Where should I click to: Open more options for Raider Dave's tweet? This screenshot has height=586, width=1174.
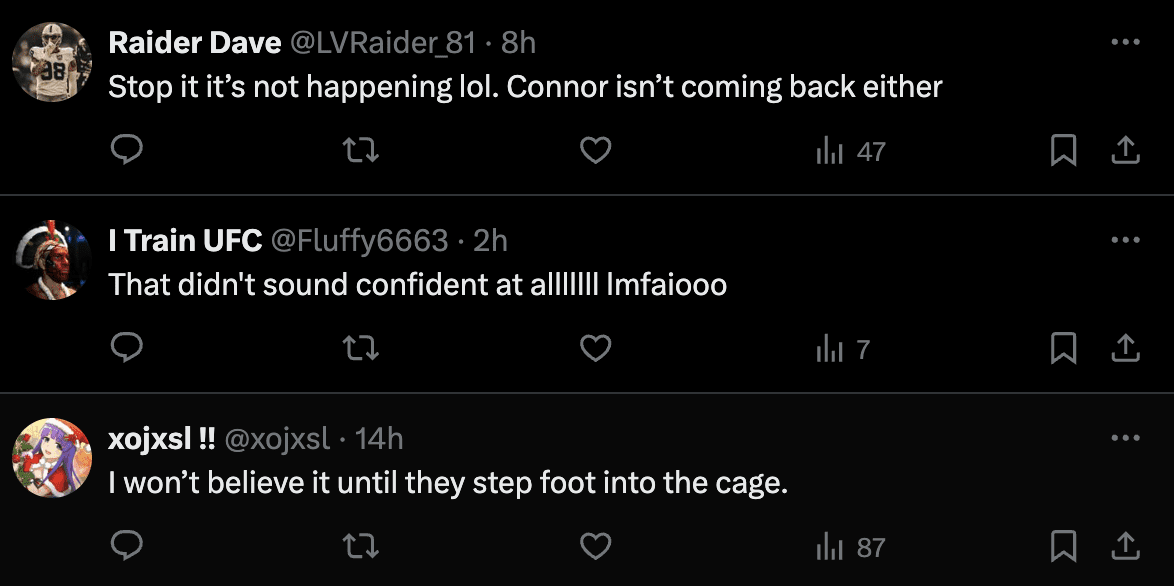point(1125,42)
